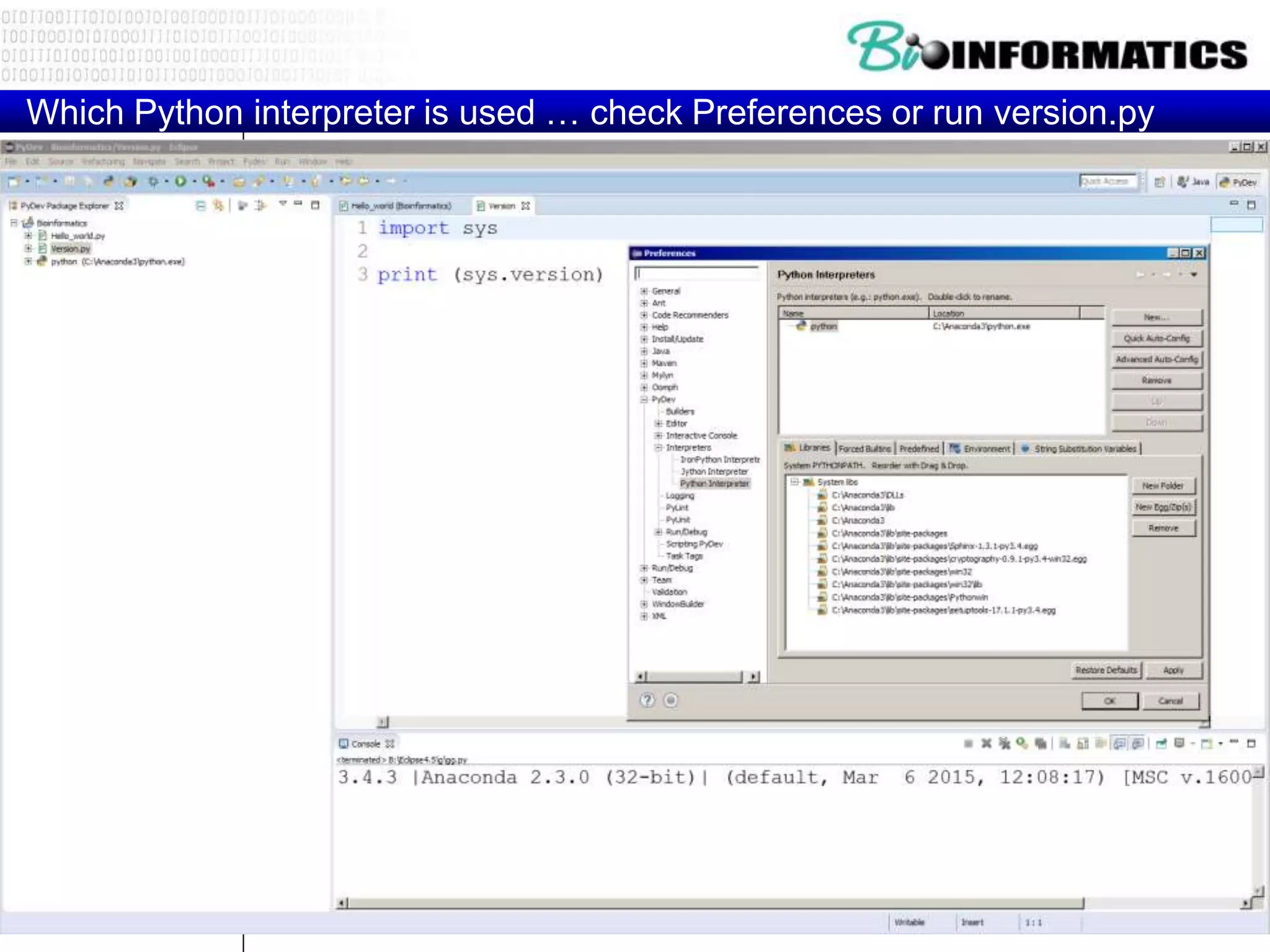Viewport: 1270px width, 952px height.
Task: Click the New Folder button
Action: [x=1163, y=485]
